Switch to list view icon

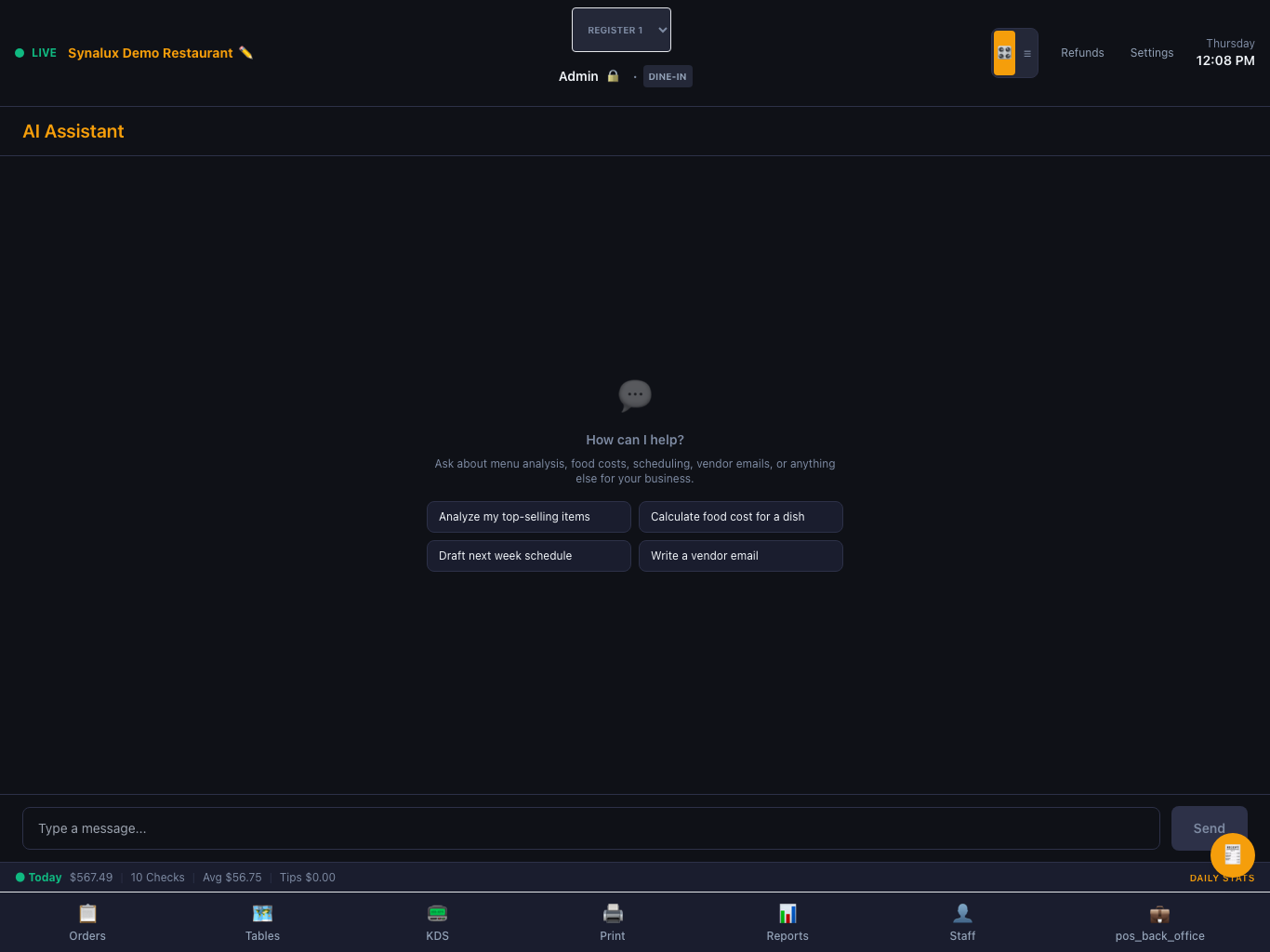point(1026,53)
